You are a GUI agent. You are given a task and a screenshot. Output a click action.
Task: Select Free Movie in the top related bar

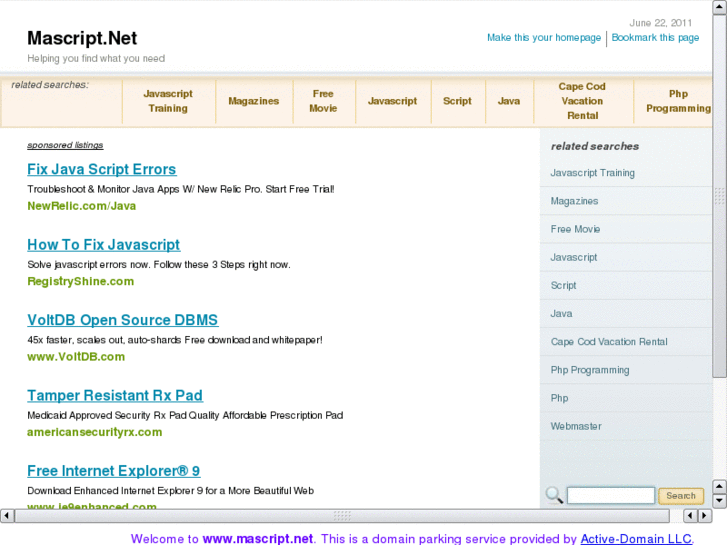323,101
